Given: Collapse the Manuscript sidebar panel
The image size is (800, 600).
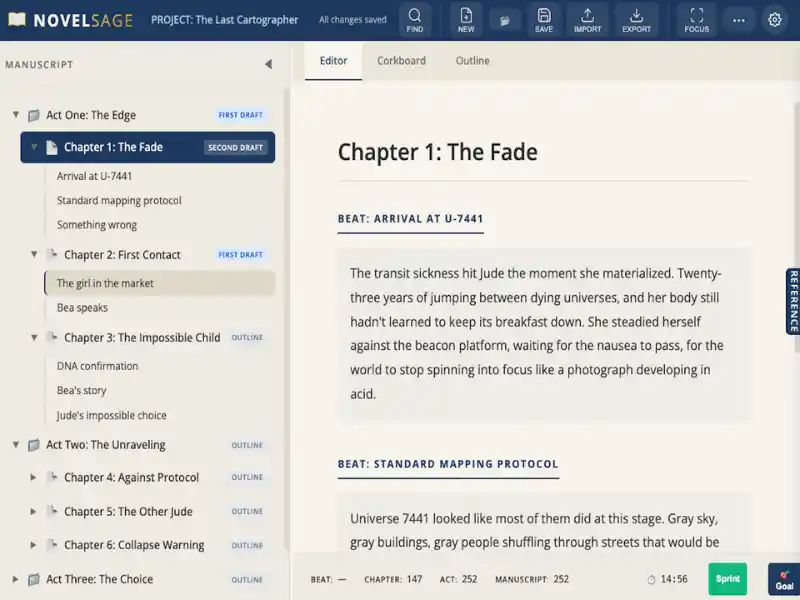Looking at the screenshot, I should click(x=268, y=65).
